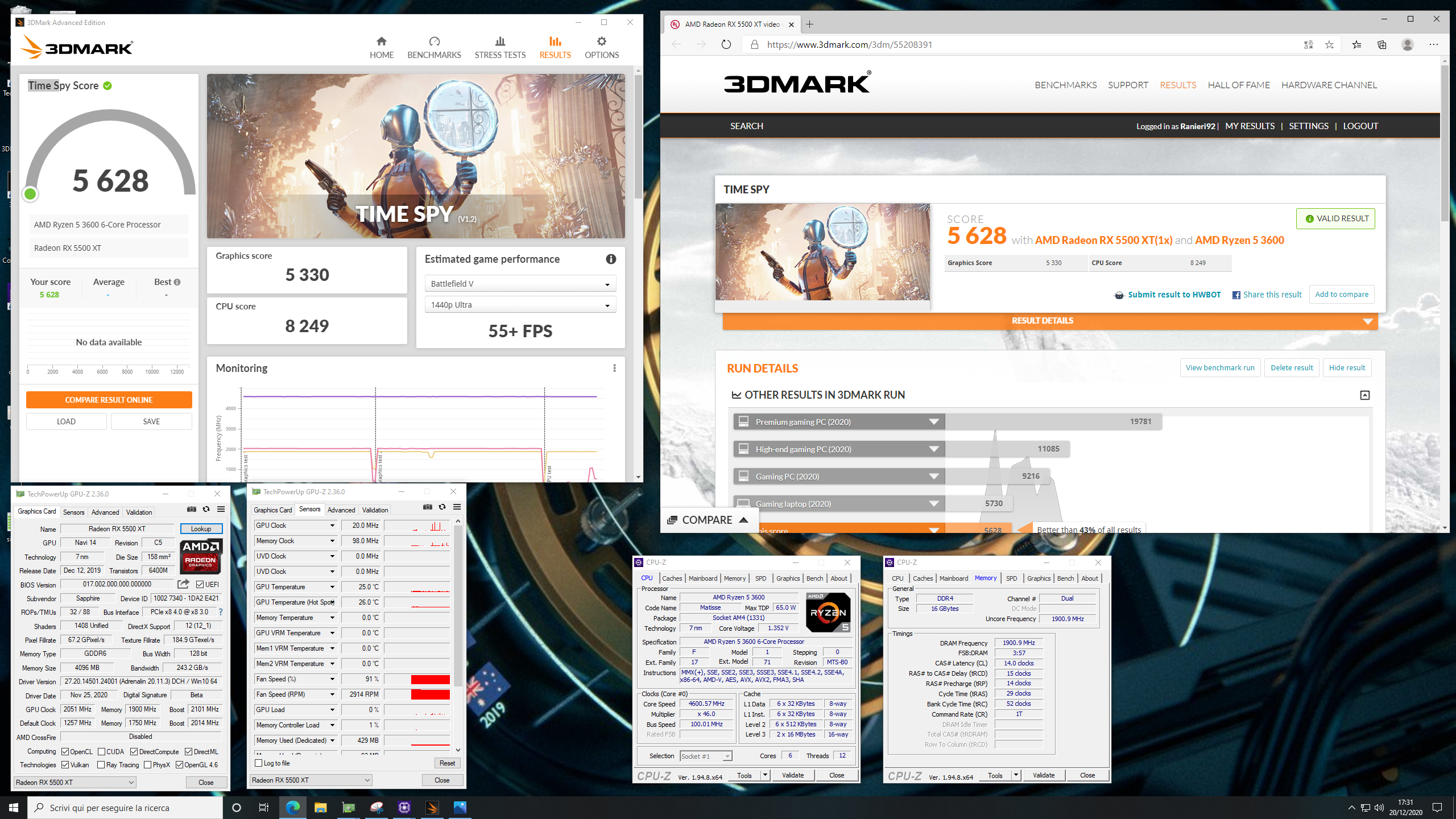1456x819 pixels.
Task: Switch to Validation tab in GPU-Z Sensors window
Action: click(375, 510)
